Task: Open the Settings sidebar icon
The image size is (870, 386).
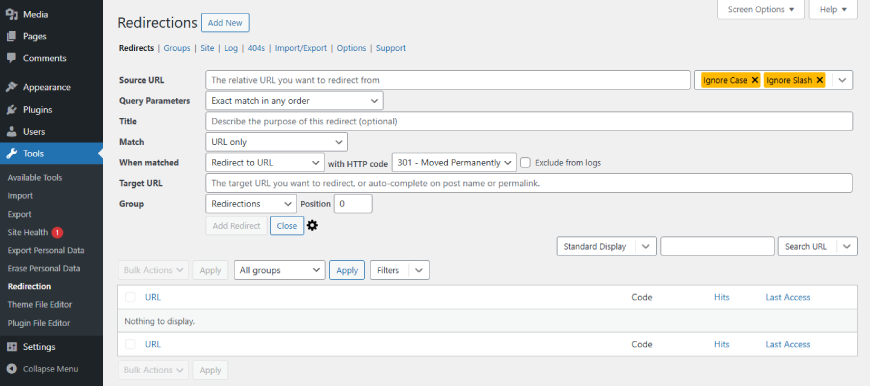Action: pyautogui.click(x=11, y=347)
